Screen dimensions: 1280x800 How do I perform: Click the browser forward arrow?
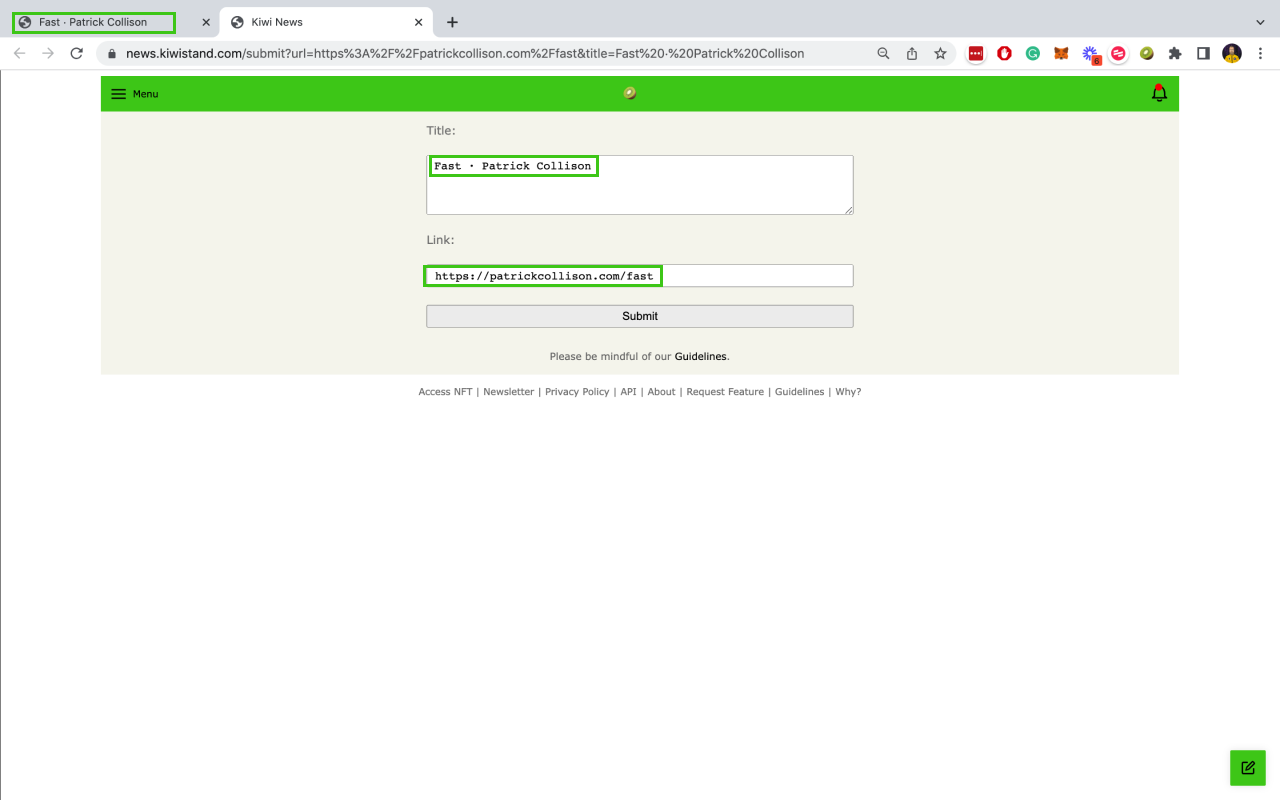pyautogui.click(x=48, y=53)
